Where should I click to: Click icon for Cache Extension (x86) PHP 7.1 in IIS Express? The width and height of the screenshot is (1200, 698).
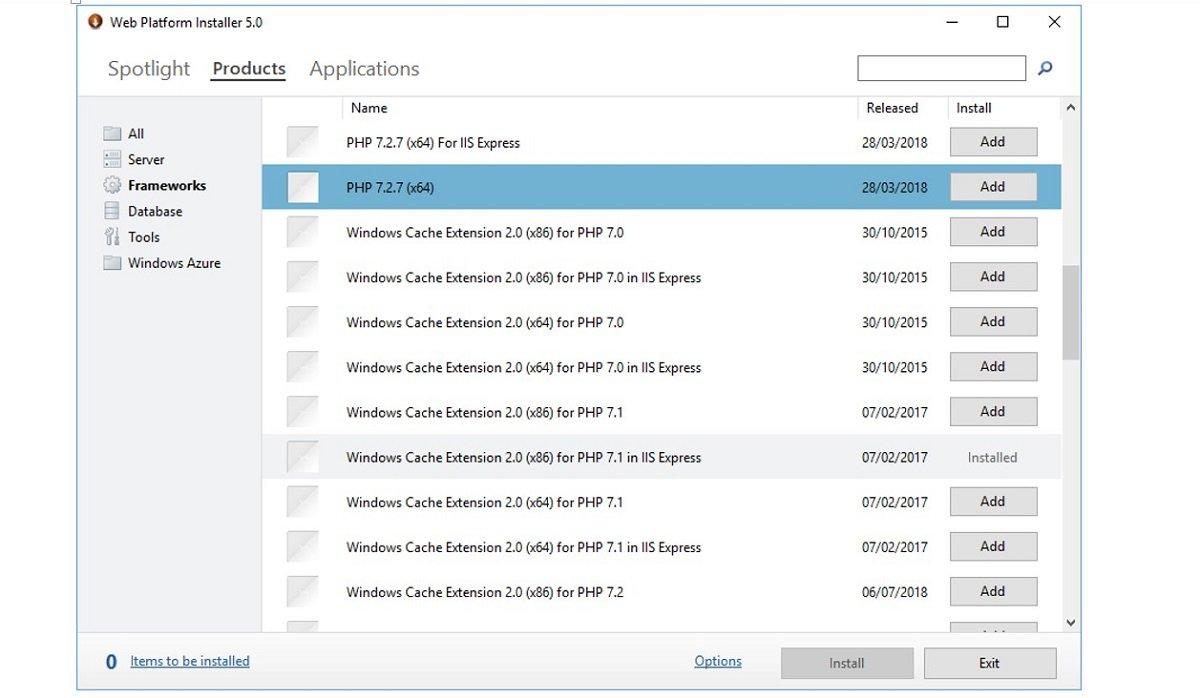pyautogui.click(x=303, y=457)
